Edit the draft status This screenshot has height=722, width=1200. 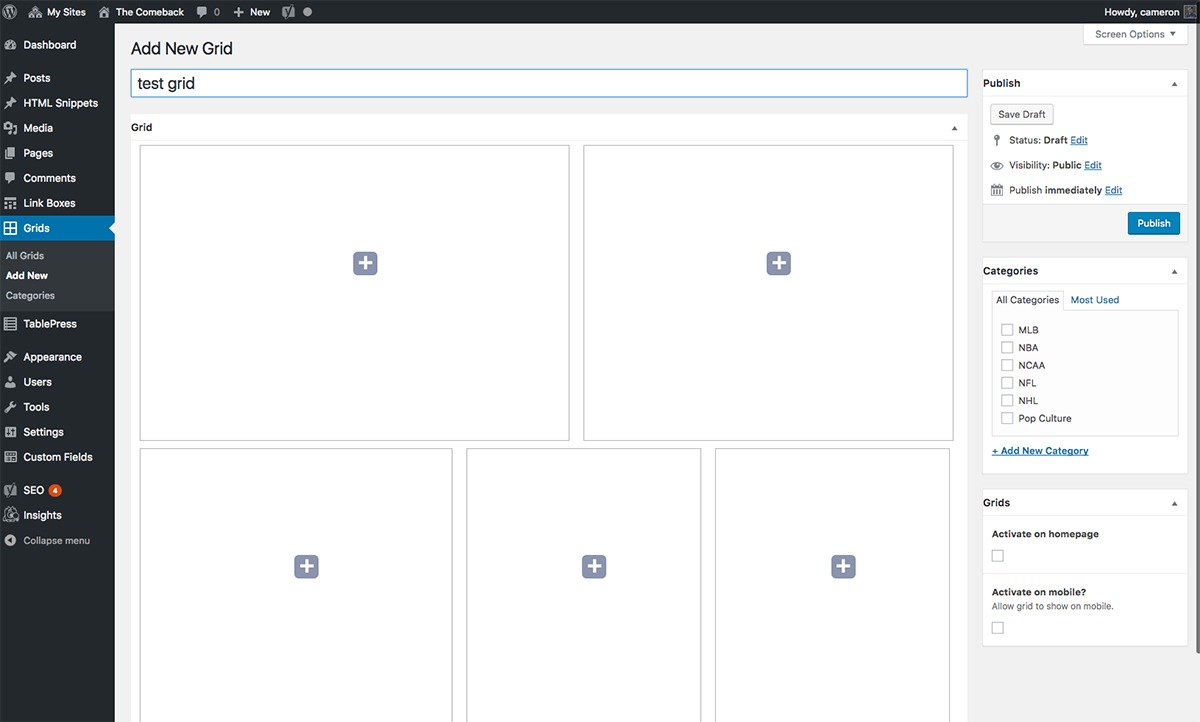pos(1079,141)
